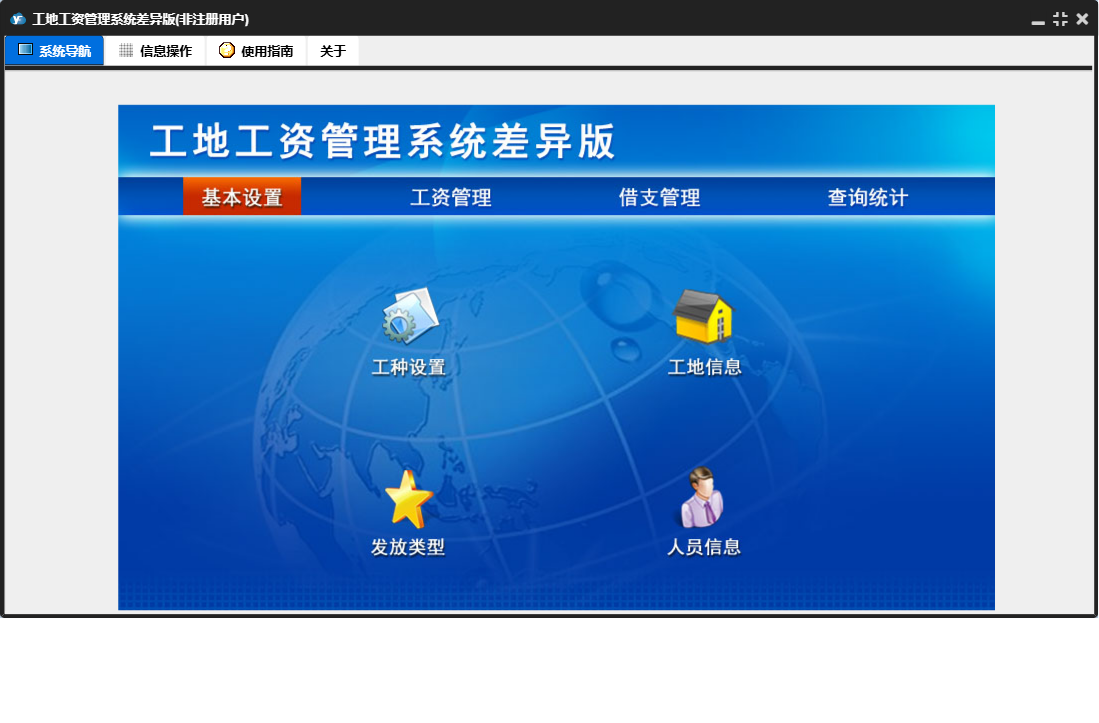This screenshot has width=1099, height=723.
Task: Open the 工种设置 gear-and-folder icon
Action: pyautogui.click(x=410, y=316)
